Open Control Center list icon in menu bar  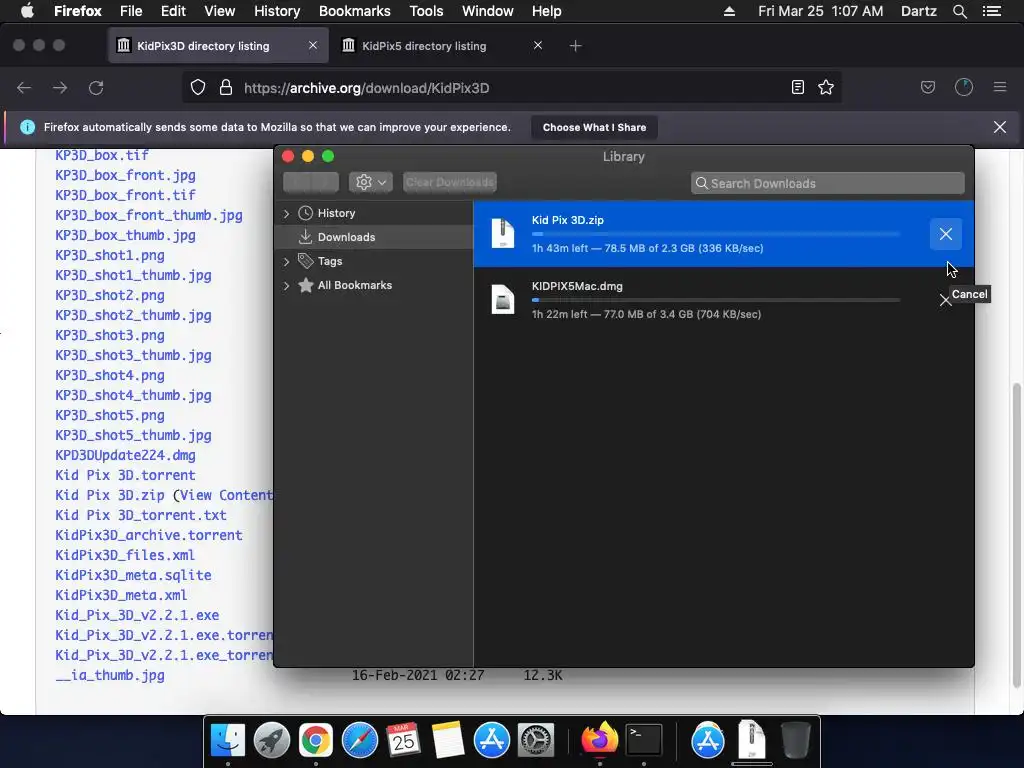pyautogui.click(x=992, y=11)
